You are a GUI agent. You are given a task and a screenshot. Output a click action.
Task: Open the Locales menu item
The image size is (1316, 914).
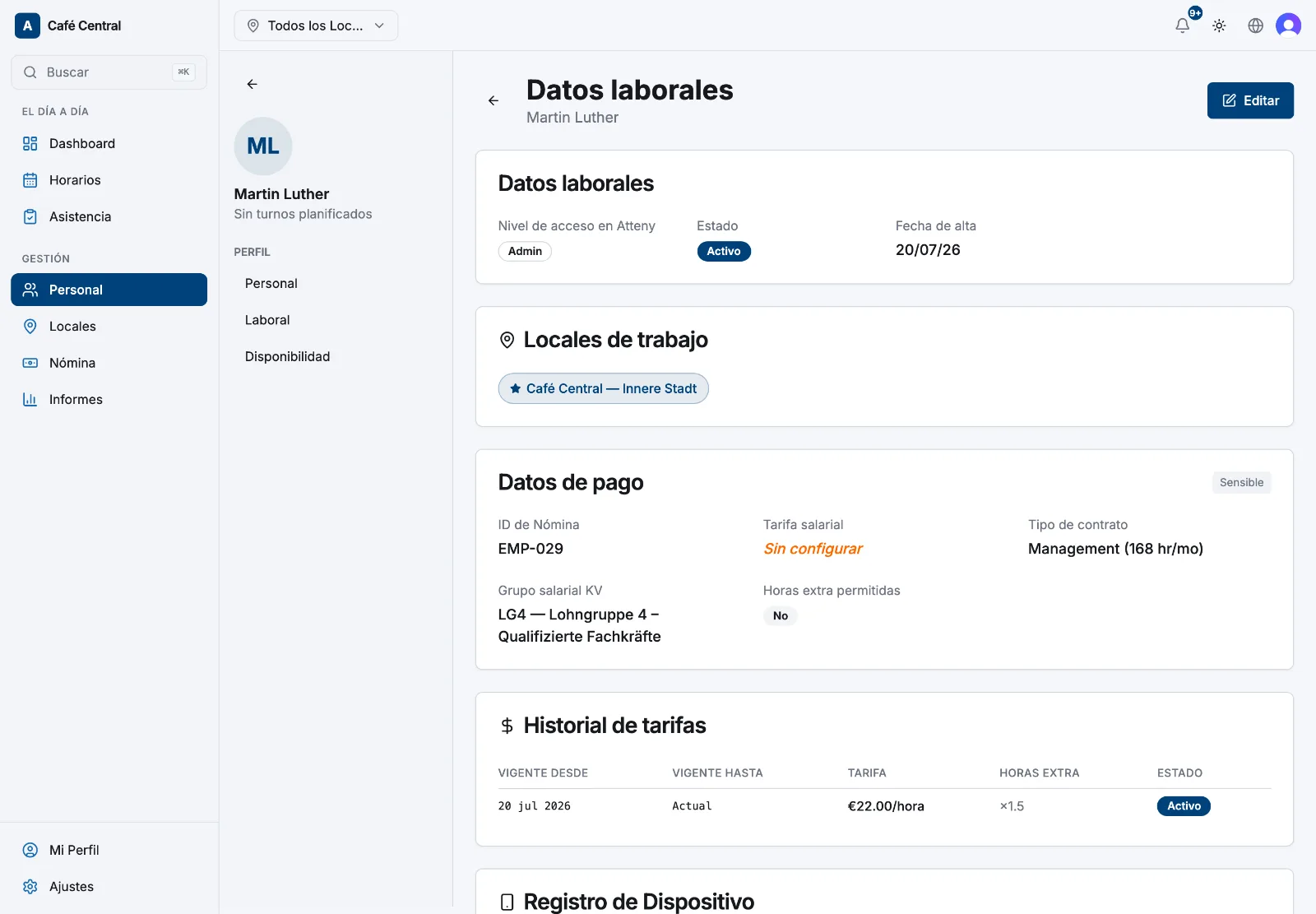point(109,326)
